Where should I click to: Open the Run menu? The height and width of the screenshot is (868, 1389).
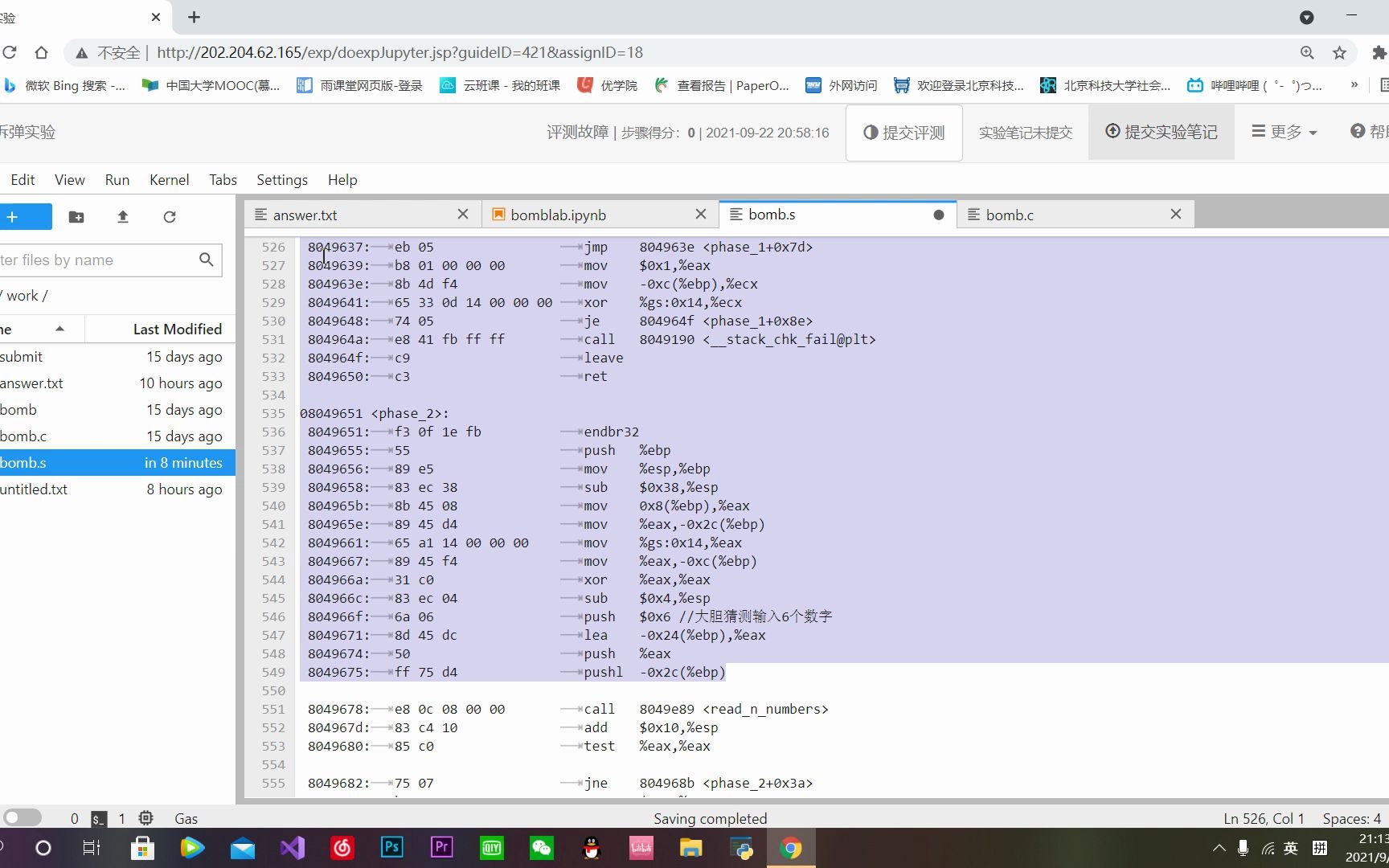(x=117, y=180)
